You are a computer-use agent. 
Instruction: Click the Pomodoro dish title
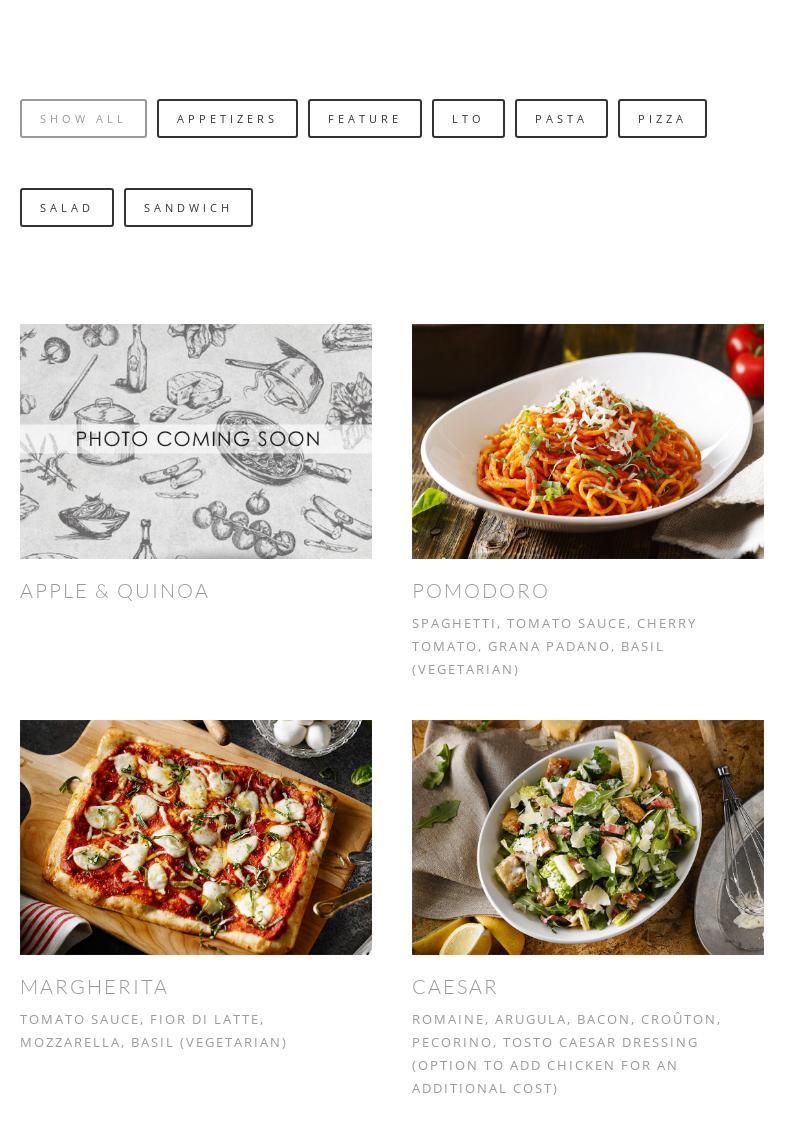point(480,592)
